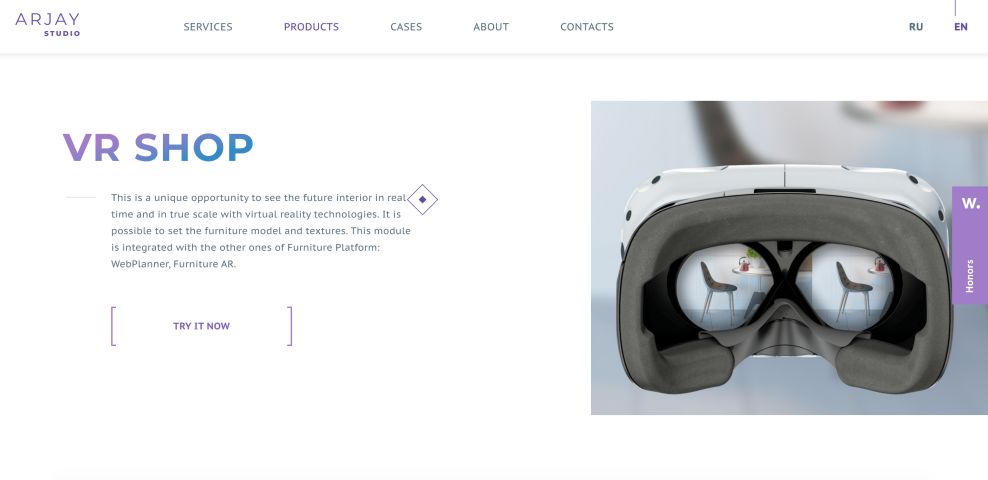Viewport: 988px width, 480px height.
Task: Click the VR Shop heading
Action: (x=158, y=147)
